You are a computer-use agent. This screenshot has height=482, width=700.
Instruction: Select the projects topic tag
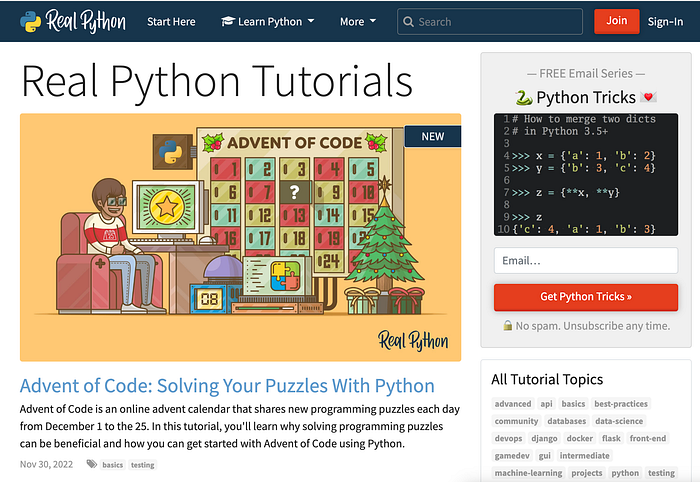[x=587, y=473]
